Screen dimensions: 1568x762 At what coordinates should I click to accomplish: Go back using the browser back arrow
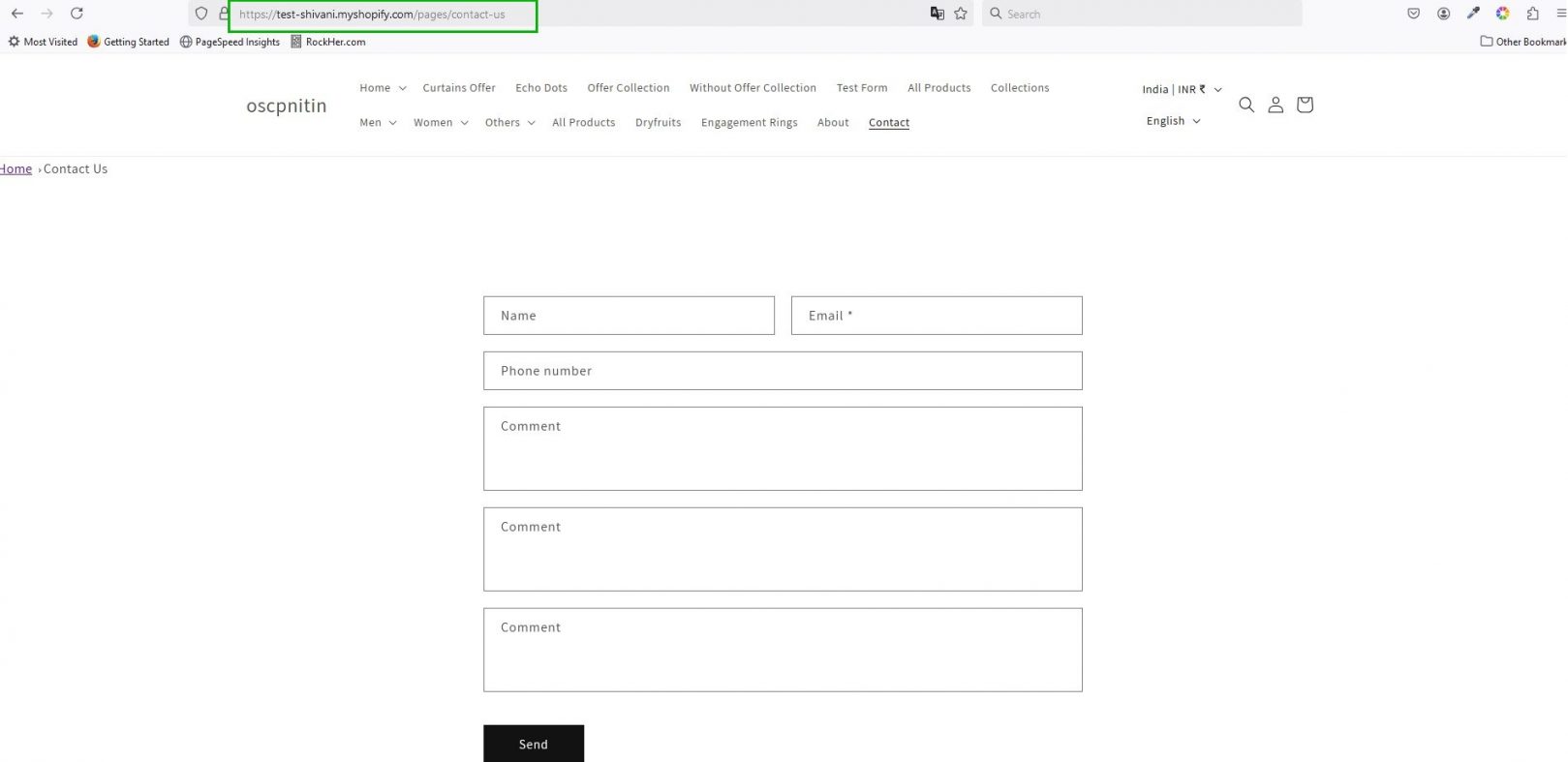pyautogui.click(x=17, y=14)
